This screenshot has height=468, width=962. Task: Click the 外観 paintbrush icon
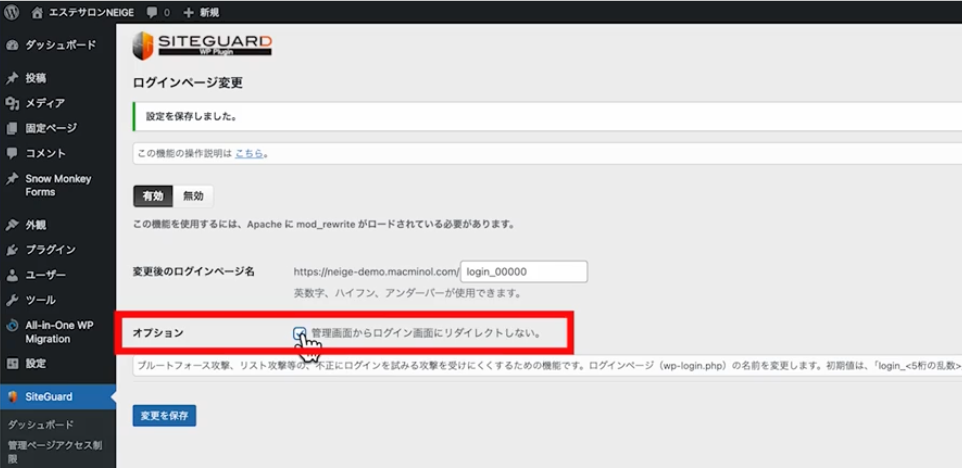(x=12, y=225)
